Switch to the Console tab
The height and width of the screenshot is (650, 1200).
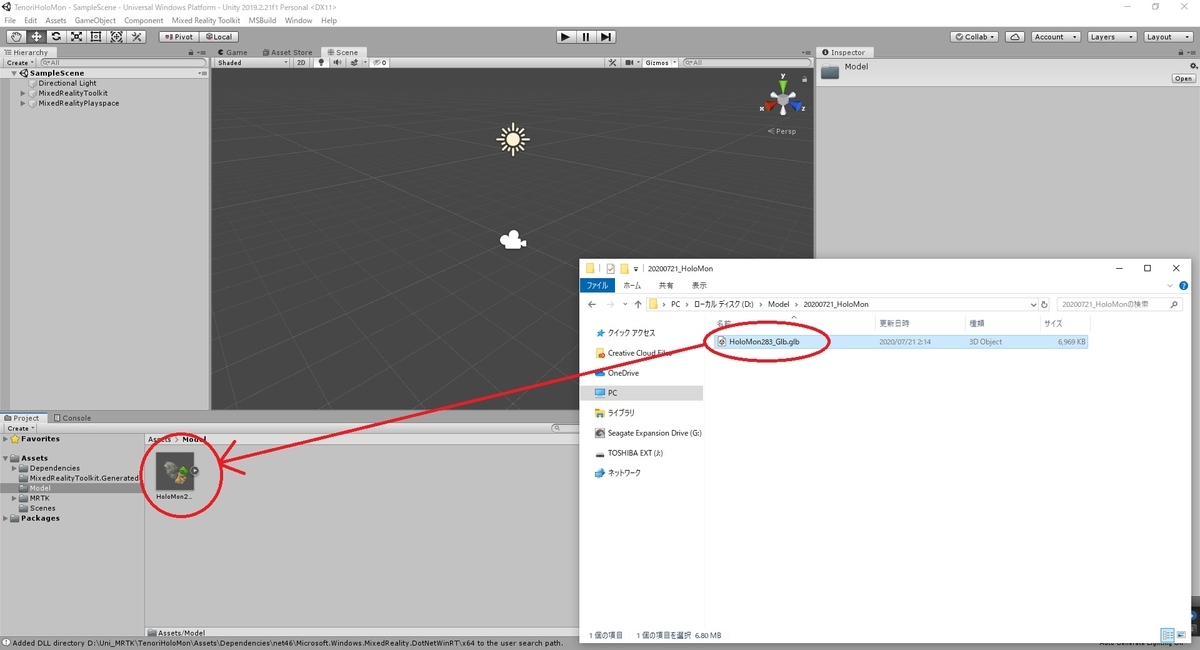[x=72, y=418]
